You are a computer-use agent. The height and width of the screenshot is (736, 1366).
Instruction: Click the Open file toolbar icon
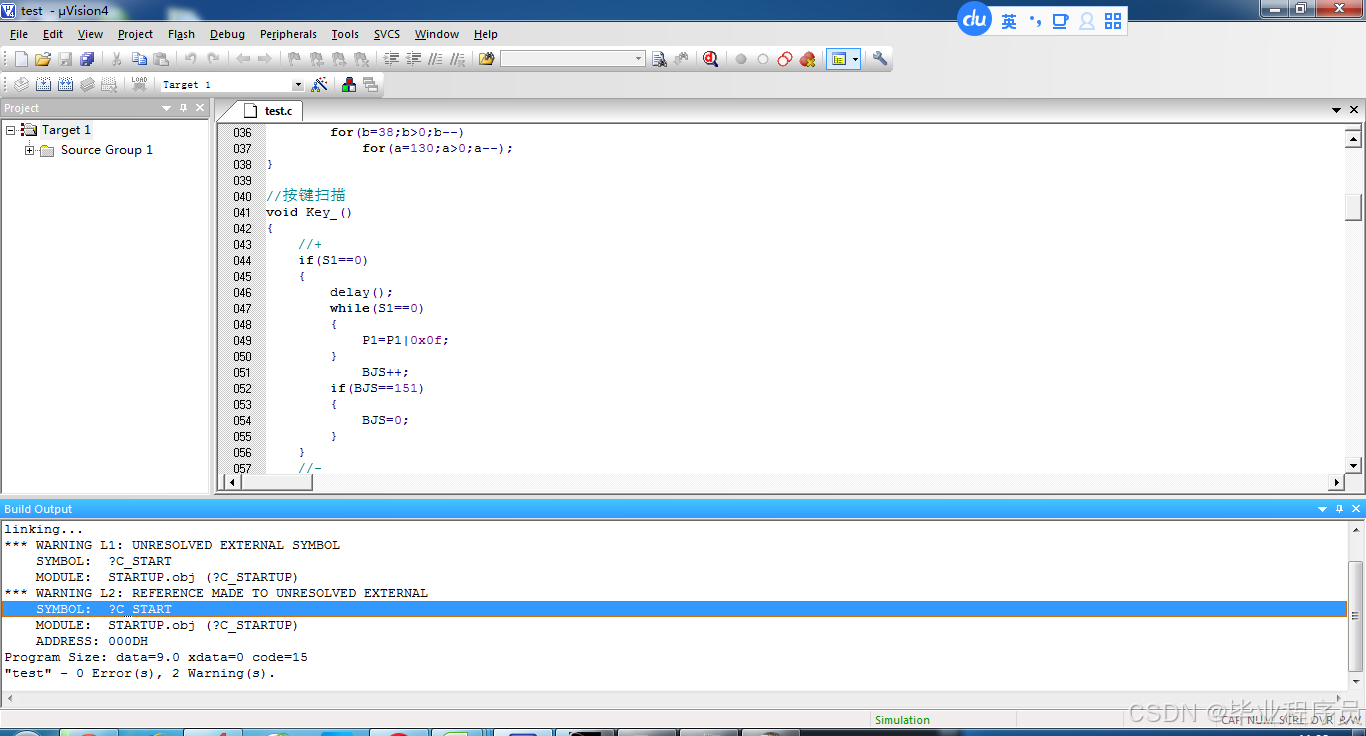(x=43, y=60)
